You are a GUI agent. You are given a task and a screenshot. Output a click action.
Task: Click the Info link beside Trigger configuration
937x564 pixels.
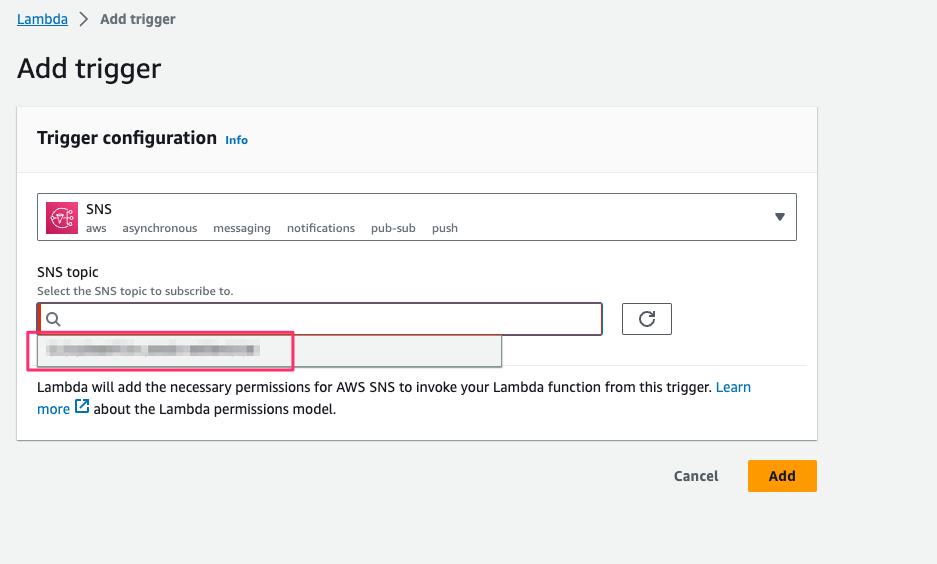click(x=236, y=140)
